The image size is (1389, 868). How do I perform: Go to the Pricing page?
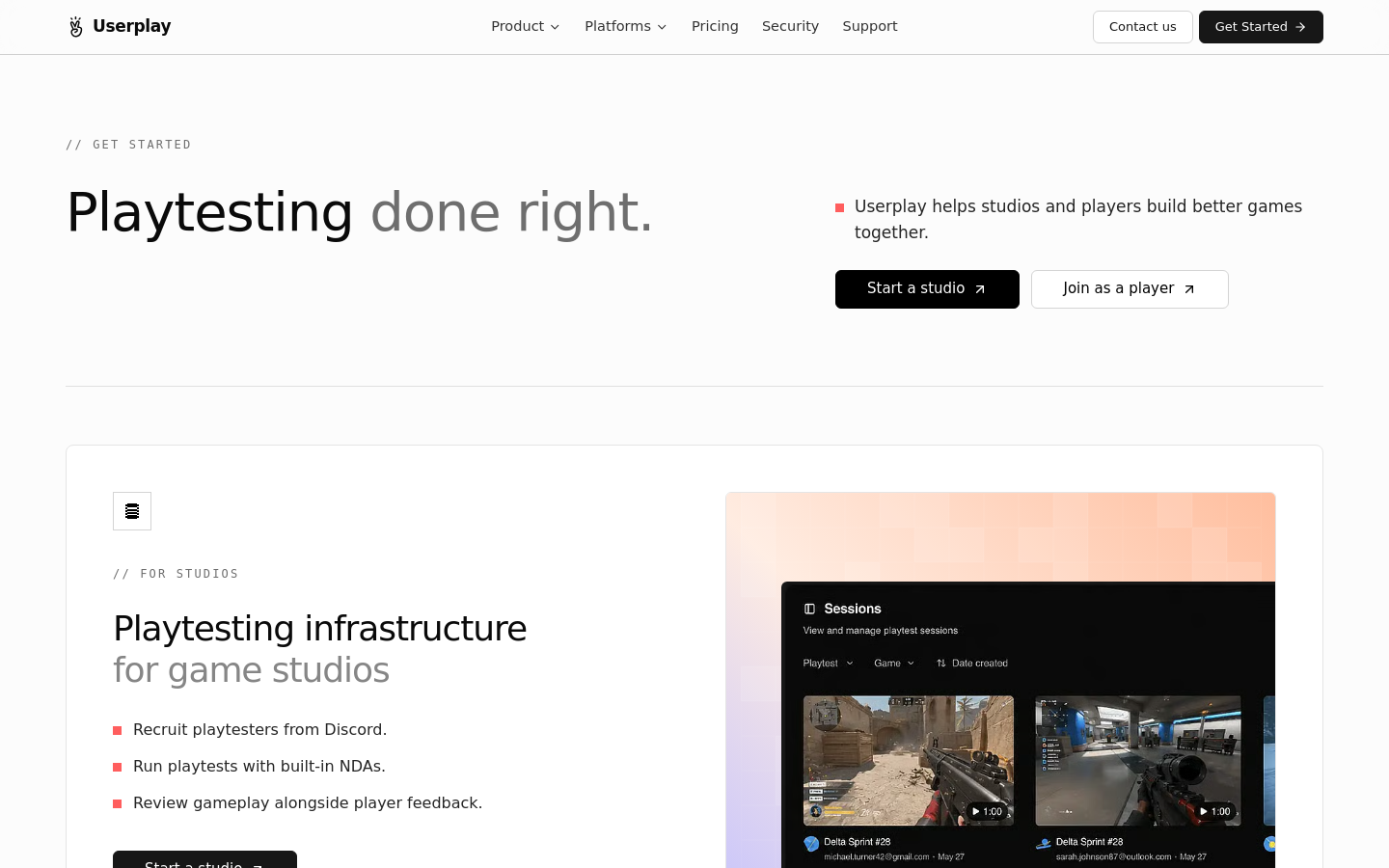pyautogui.click(x=715, y=26)
